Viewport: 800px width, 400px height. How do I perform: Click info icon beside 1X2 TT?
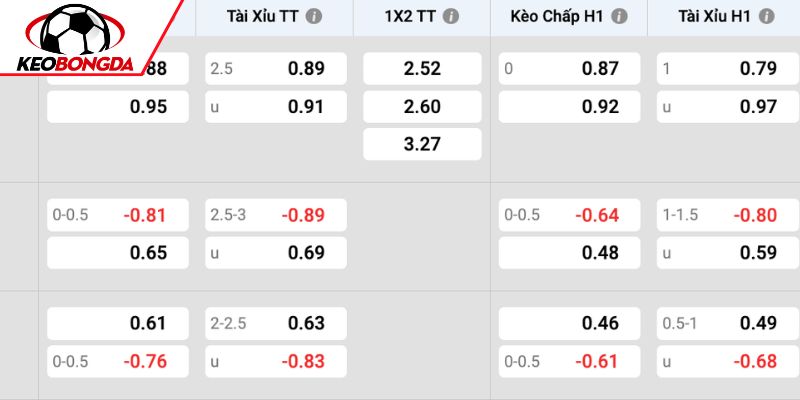tap(451, 17)
